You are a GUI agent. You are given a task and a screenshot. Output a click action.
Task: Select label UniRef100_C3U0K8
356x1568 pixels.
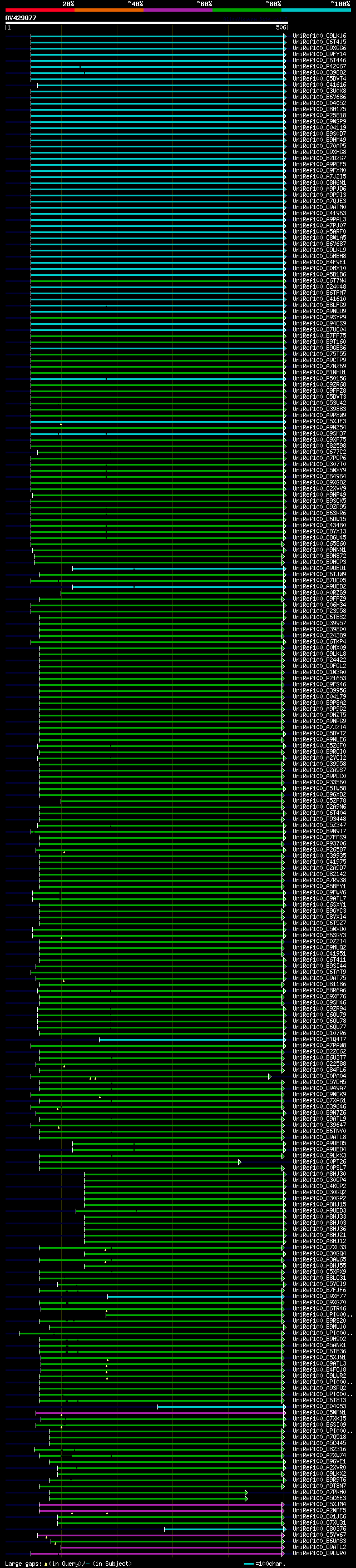point(319,91)
